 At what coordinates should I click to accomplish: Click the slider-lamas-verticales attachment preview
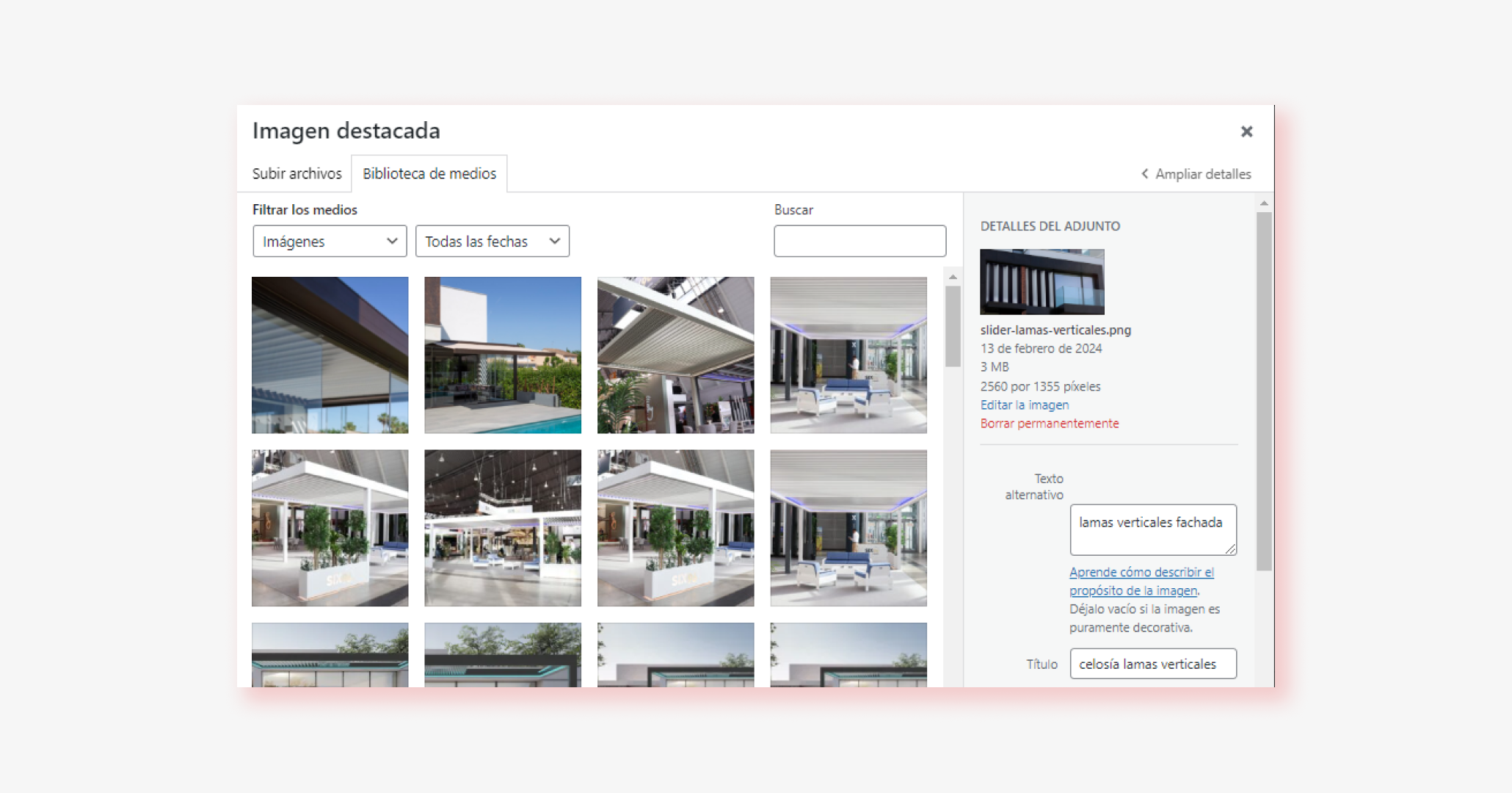click(1042, 282)
